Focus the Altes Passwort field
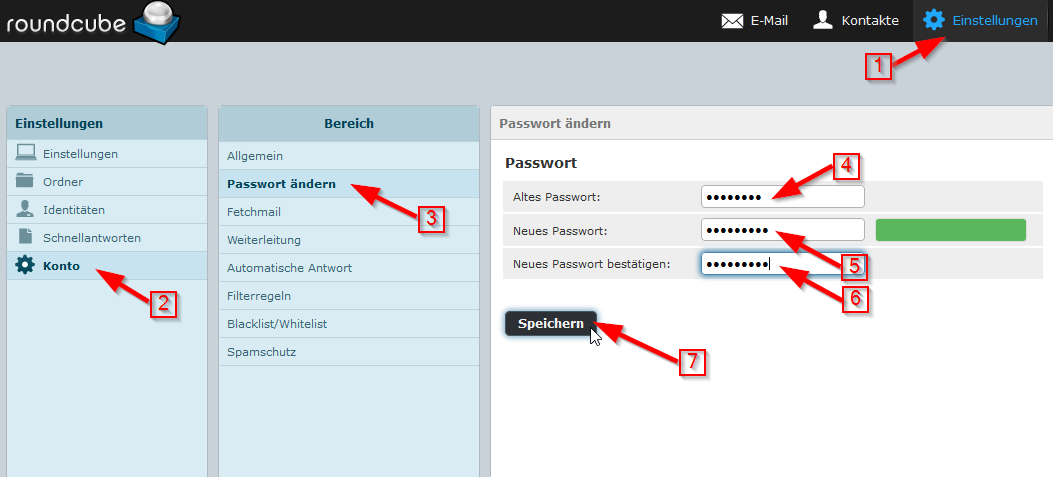The image size is (1053, 477). point(782,197)
